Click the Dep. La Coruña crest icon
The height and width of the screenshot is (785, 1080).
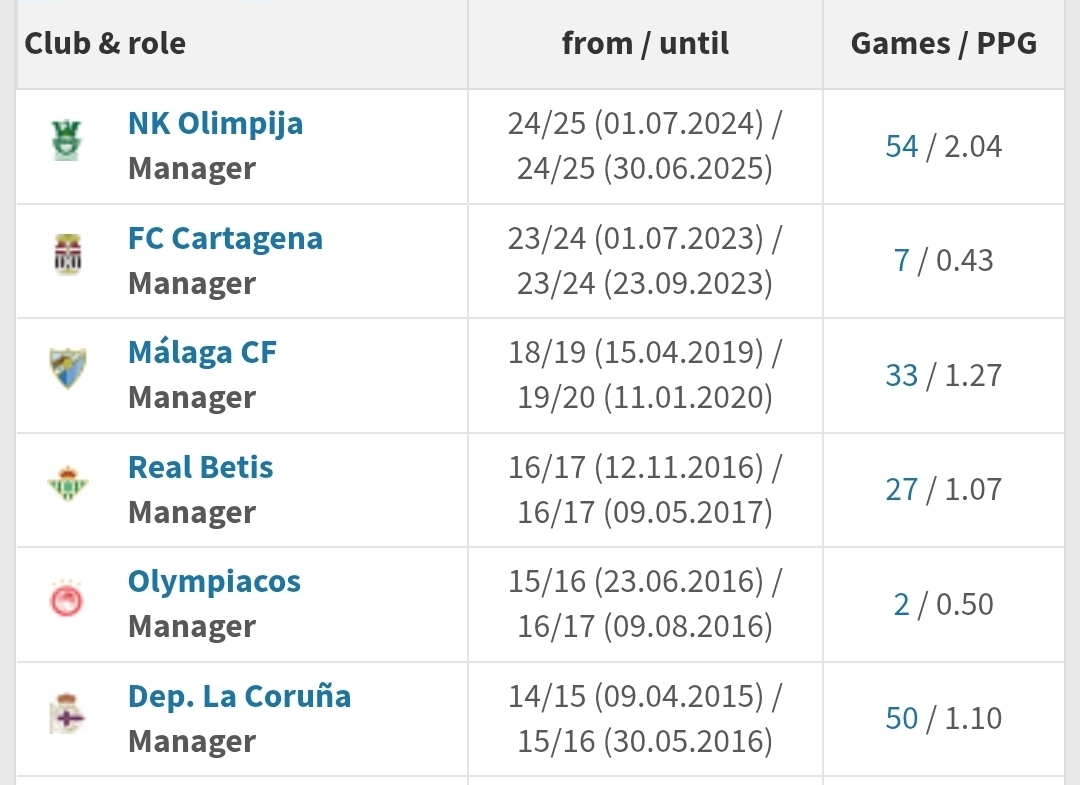[x=67, y=713]
